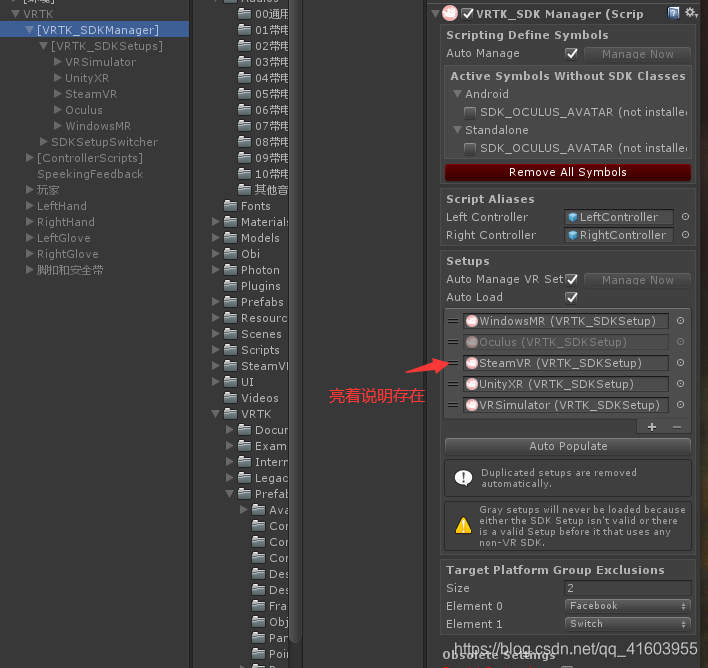Collapse the VRTK_SDKSetups hierarchy node
The width and height of the screenshot is (708, 668).
[44, 46]
